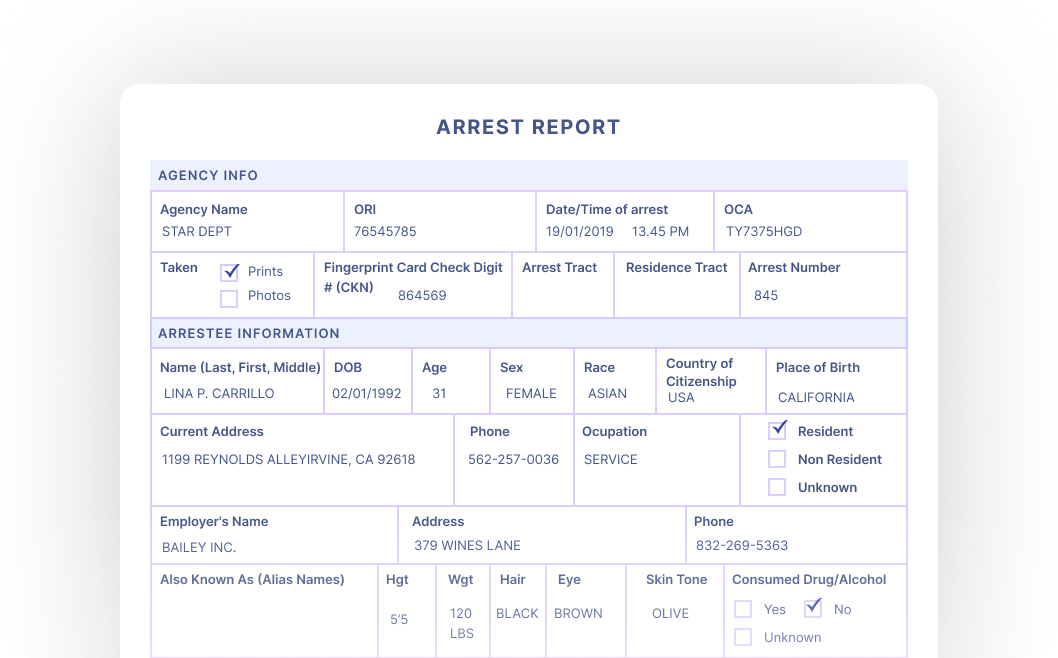Click the arrest date 19/01/2019
Image resolution: width=1058 pixels, height=658 pixels.
pyautogui.click(x=580, y=232)
